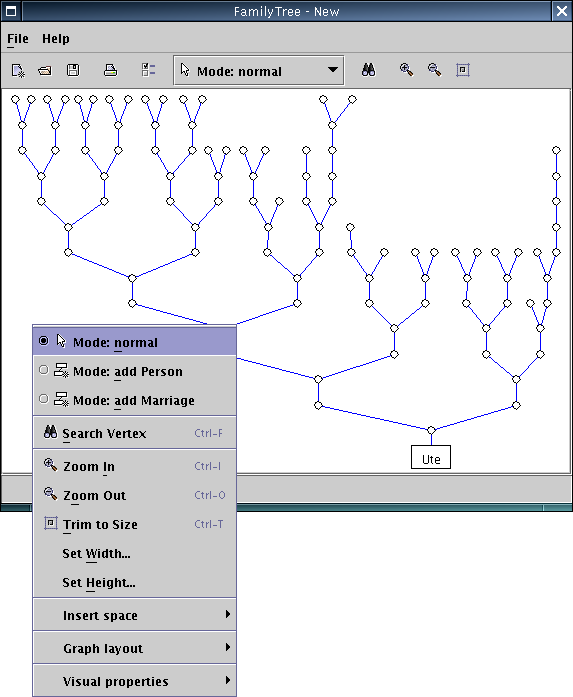Click the properties list toolbar icon

pos(148,70)
